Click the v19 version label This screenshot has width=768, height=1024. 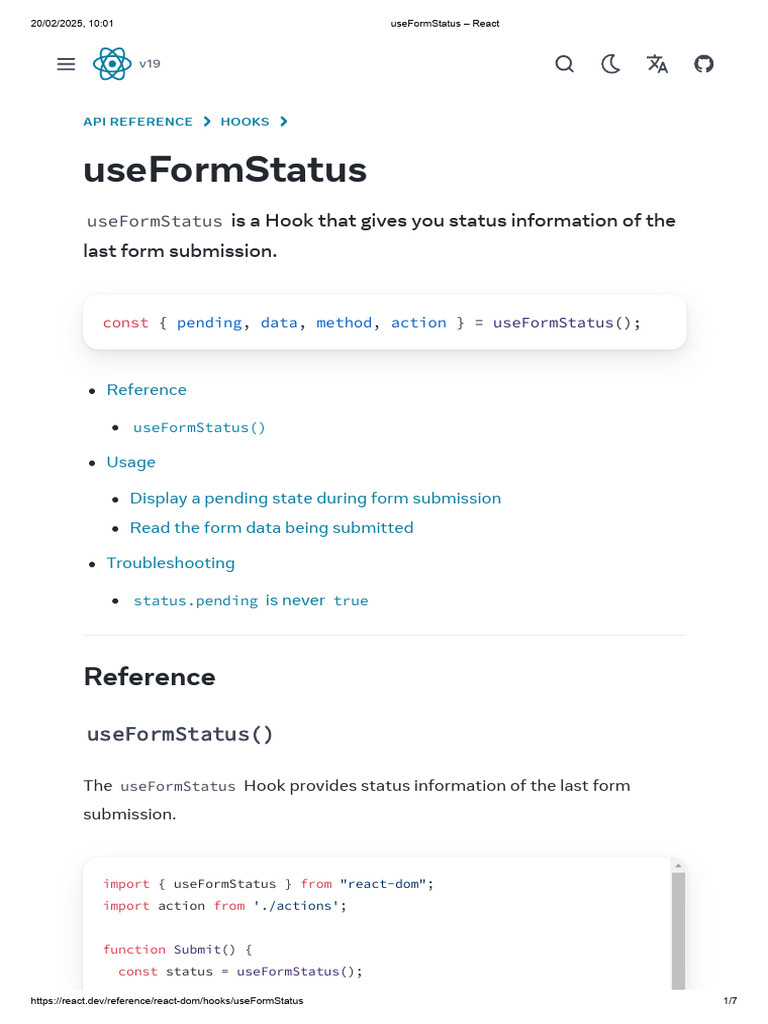[x=150, y=64]
